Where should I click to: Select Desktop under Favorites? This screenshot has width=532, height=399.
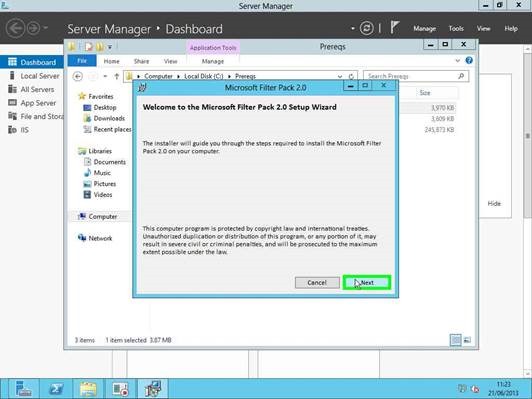105,108
